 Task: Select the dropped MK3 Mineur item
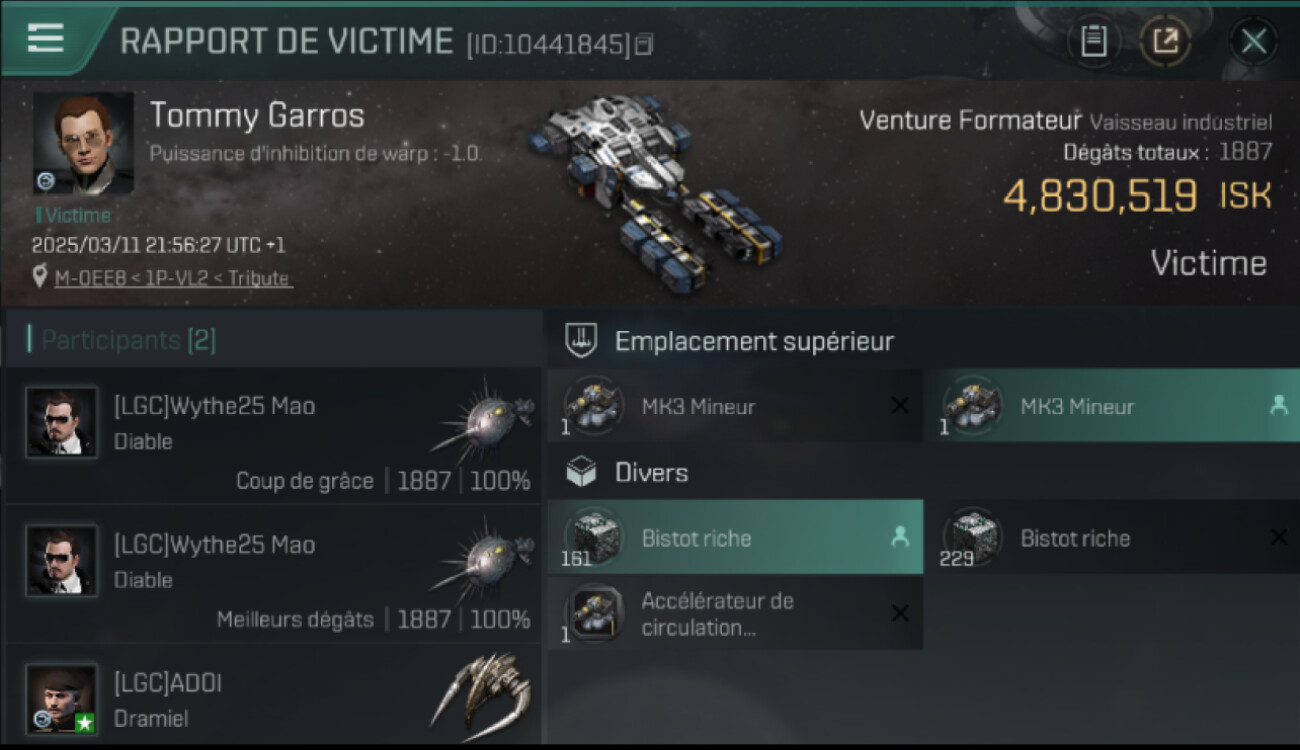(1114, 406)
